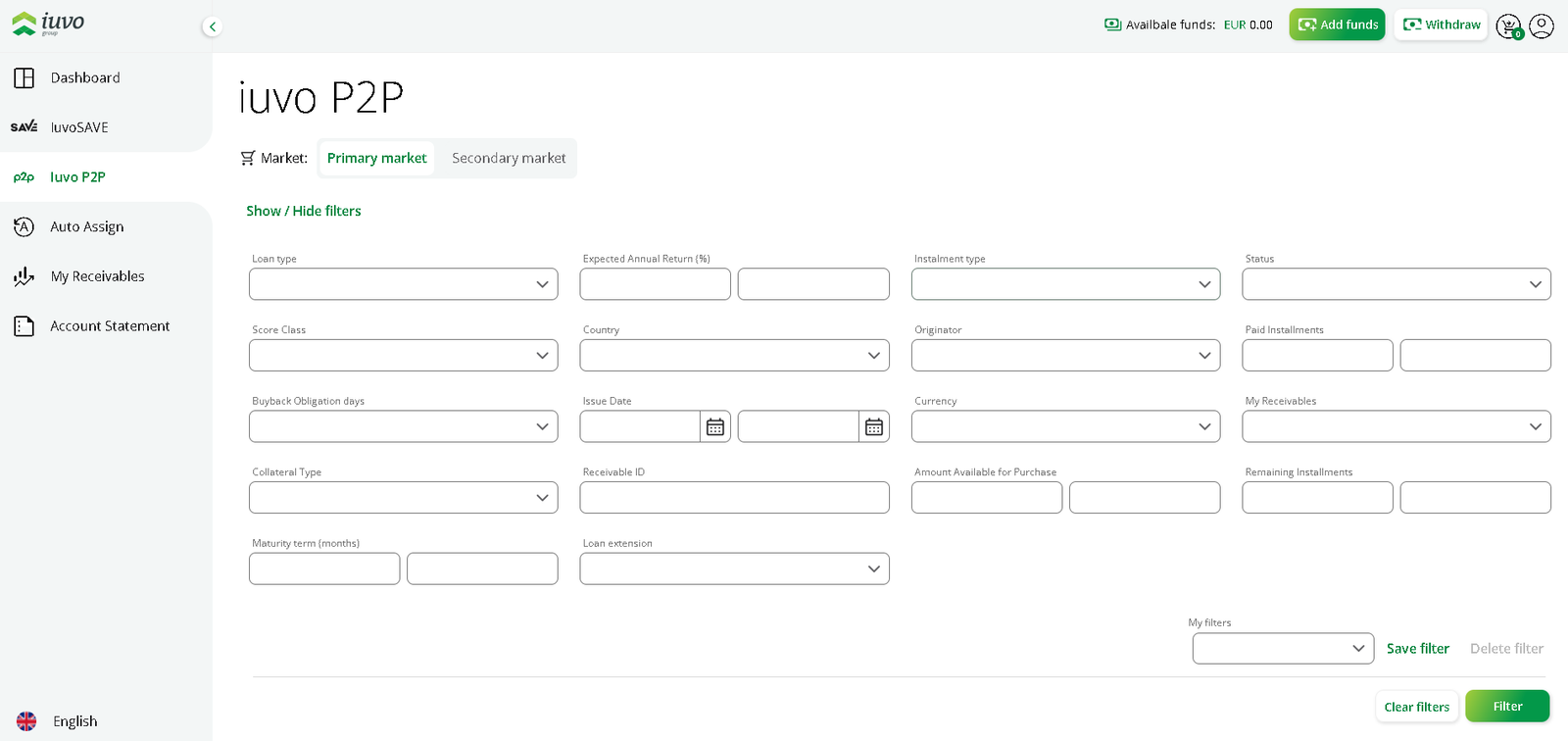
Task: Focus Amount Available for Purchase minimum field
Action: [x=987, y=497]
